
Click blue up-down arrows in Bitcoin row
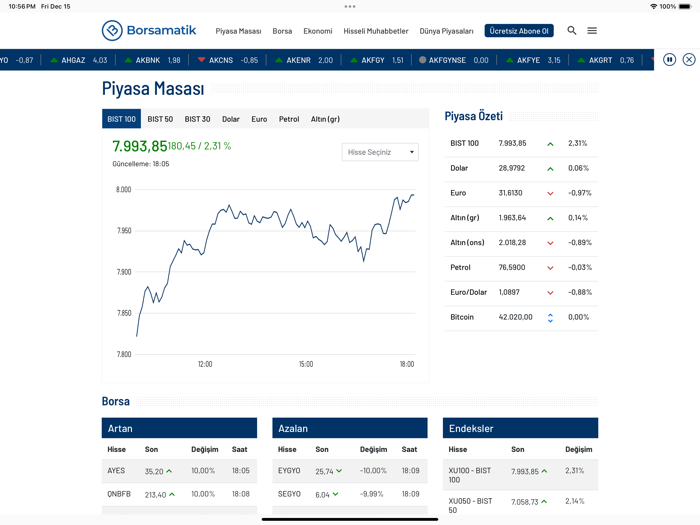[550, 317]
